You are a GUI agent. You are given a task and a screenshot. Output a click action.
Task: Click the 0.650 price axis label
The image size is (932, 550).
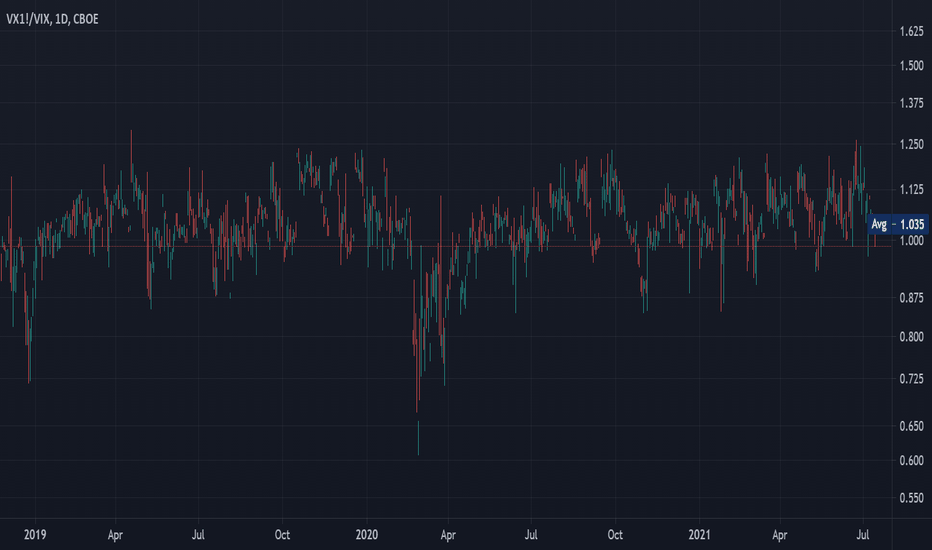pos(912,426)
